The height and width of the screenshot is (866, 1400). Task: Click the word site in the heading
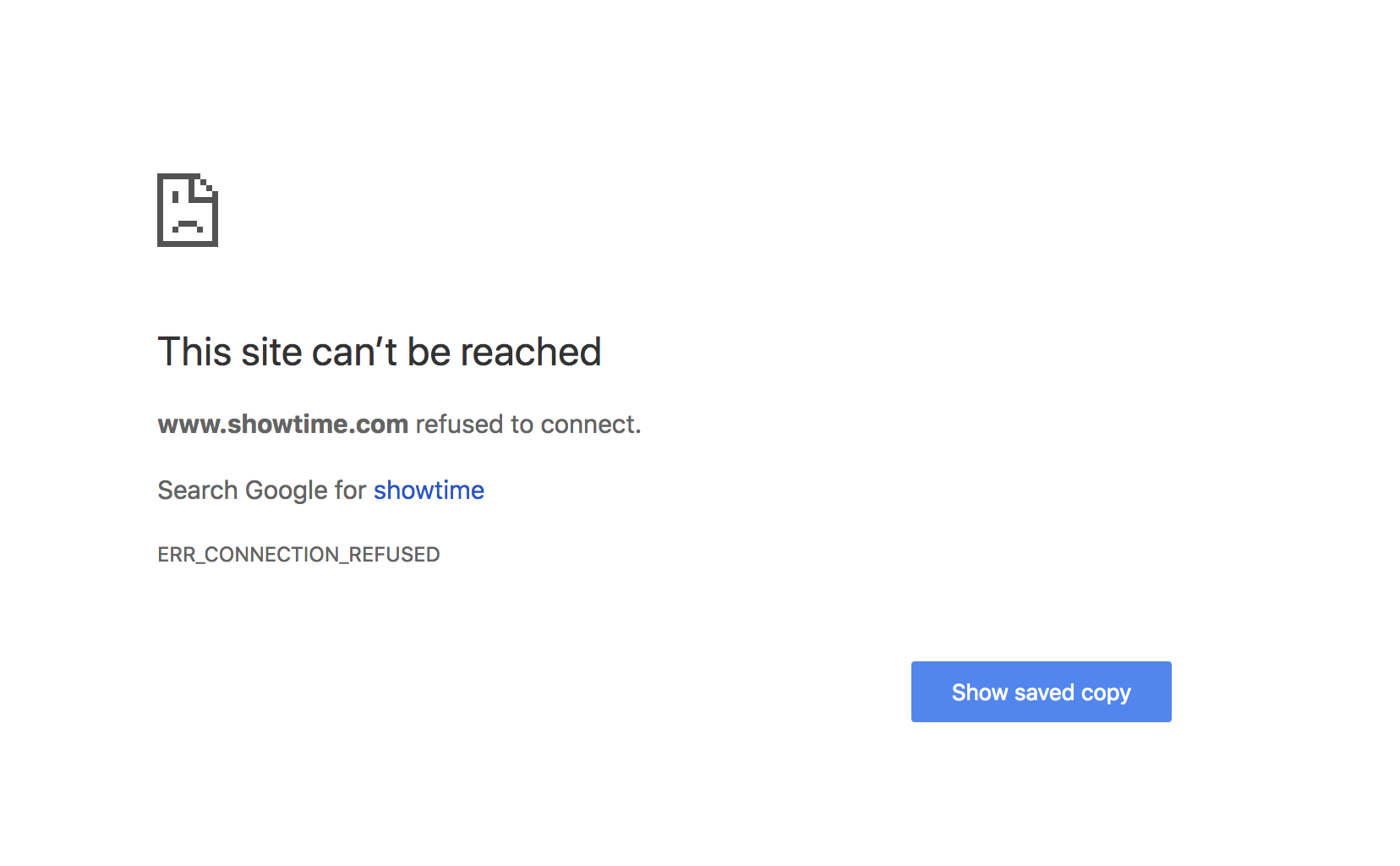pyautogui.click(x=271, y=352)
